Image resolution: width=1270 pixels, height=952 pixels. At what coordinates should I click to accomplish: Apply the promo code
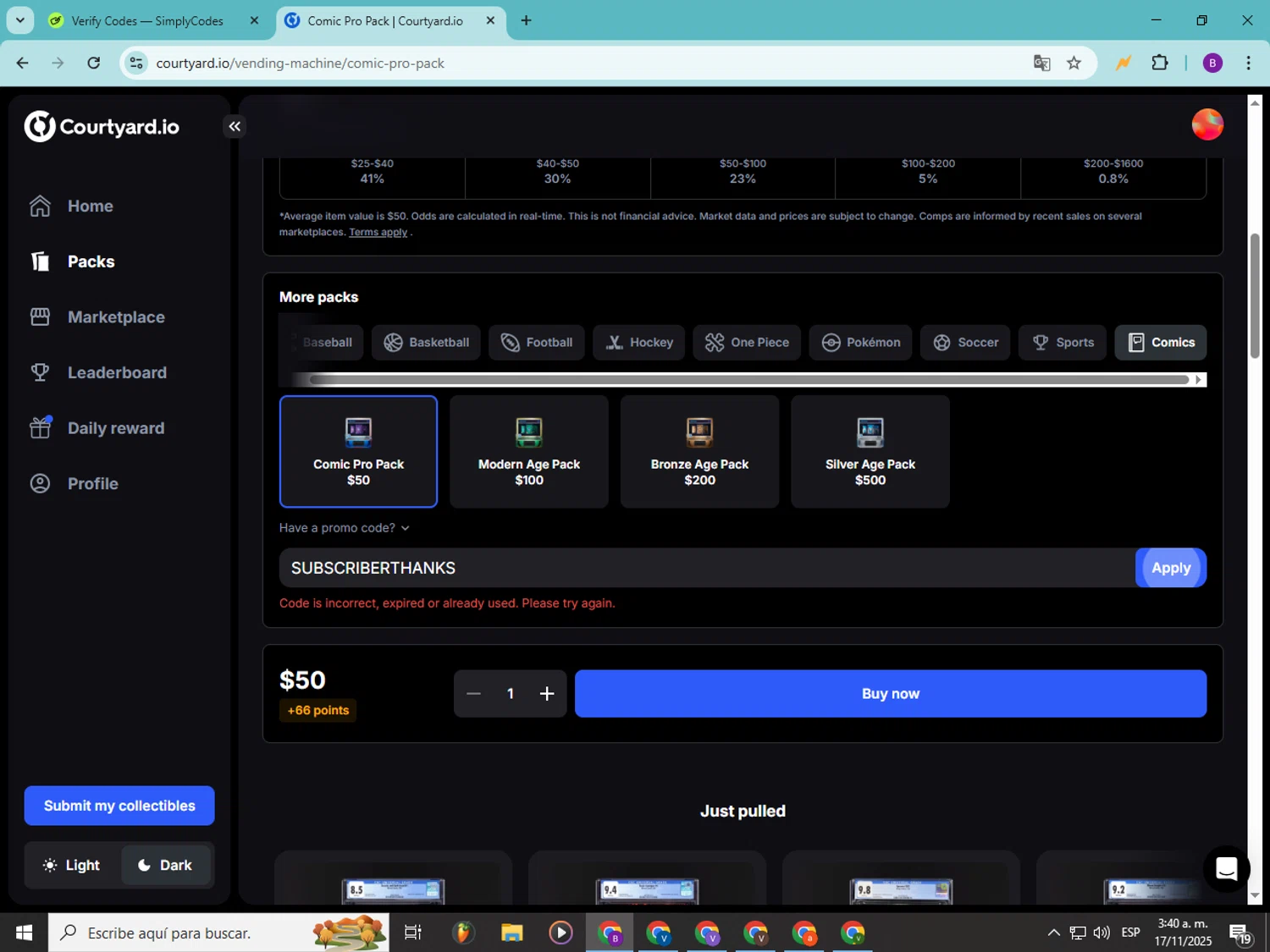[1171, 568]
